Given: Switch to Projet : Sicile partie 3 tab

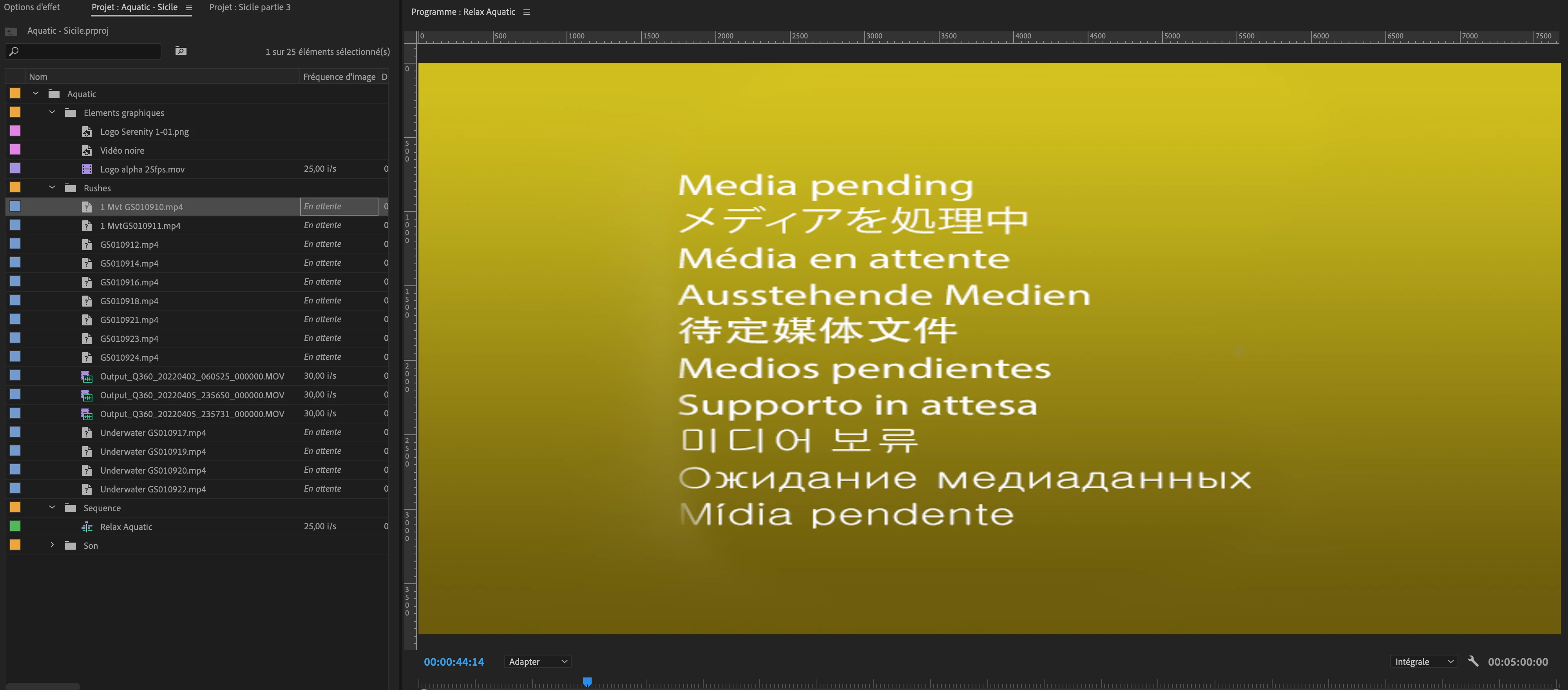Looking at the screenshot, I should 250,7.
